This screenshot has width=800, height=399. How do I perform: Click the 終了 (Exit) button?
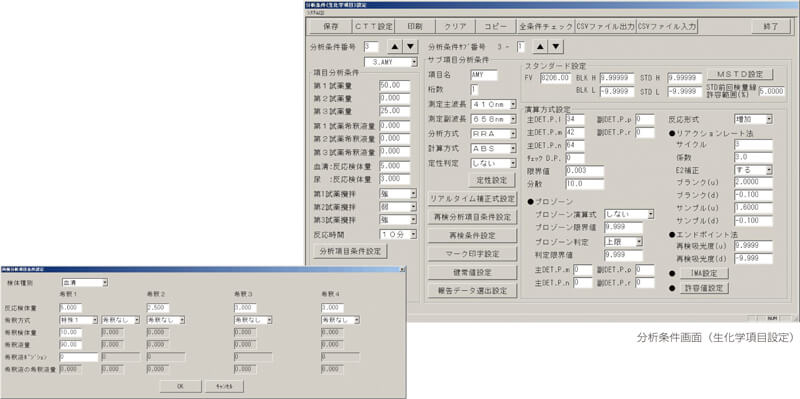click(770, 27)
